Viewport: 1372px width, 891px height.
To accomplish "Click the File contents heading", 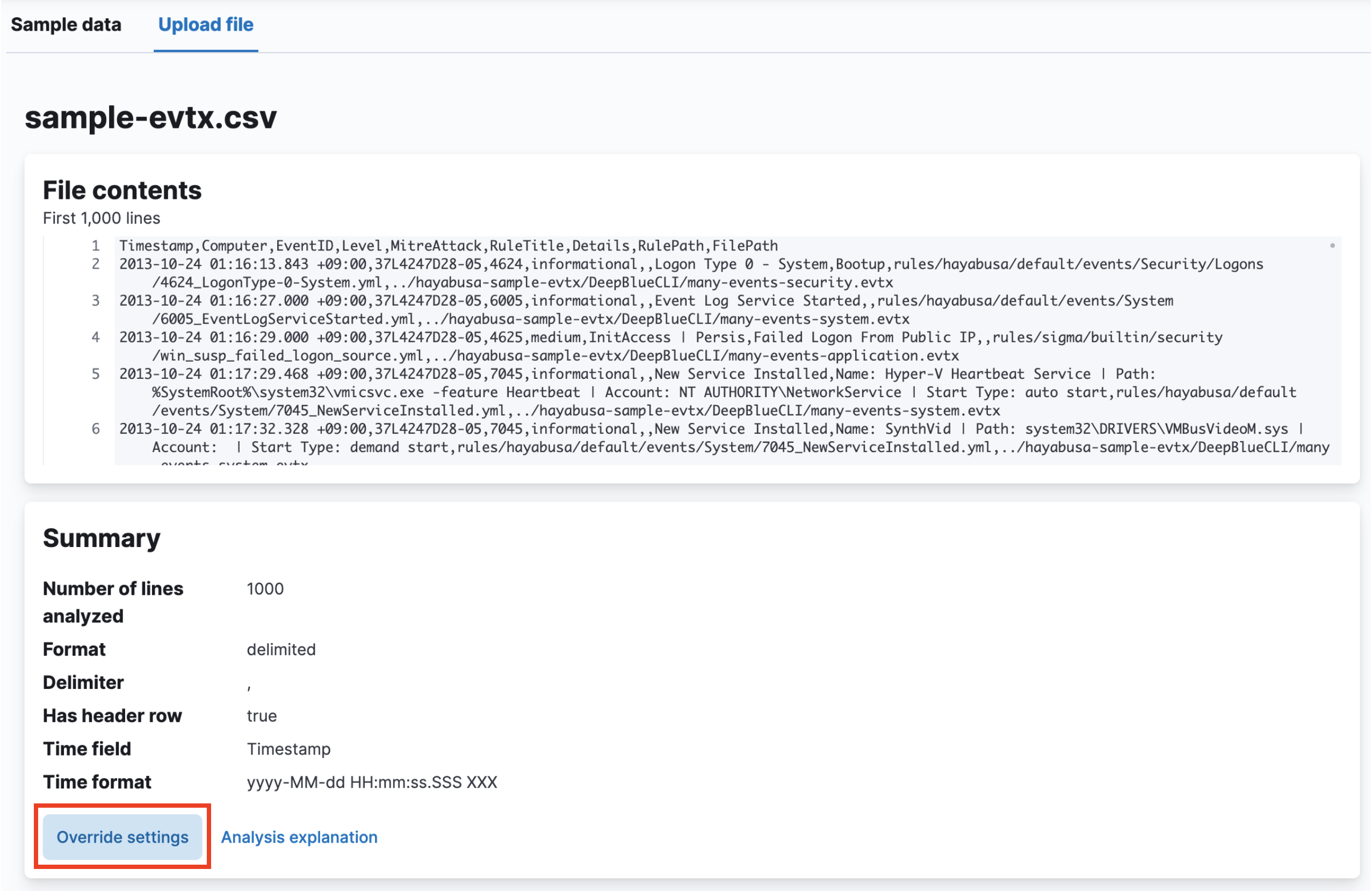I will [122, 190].
